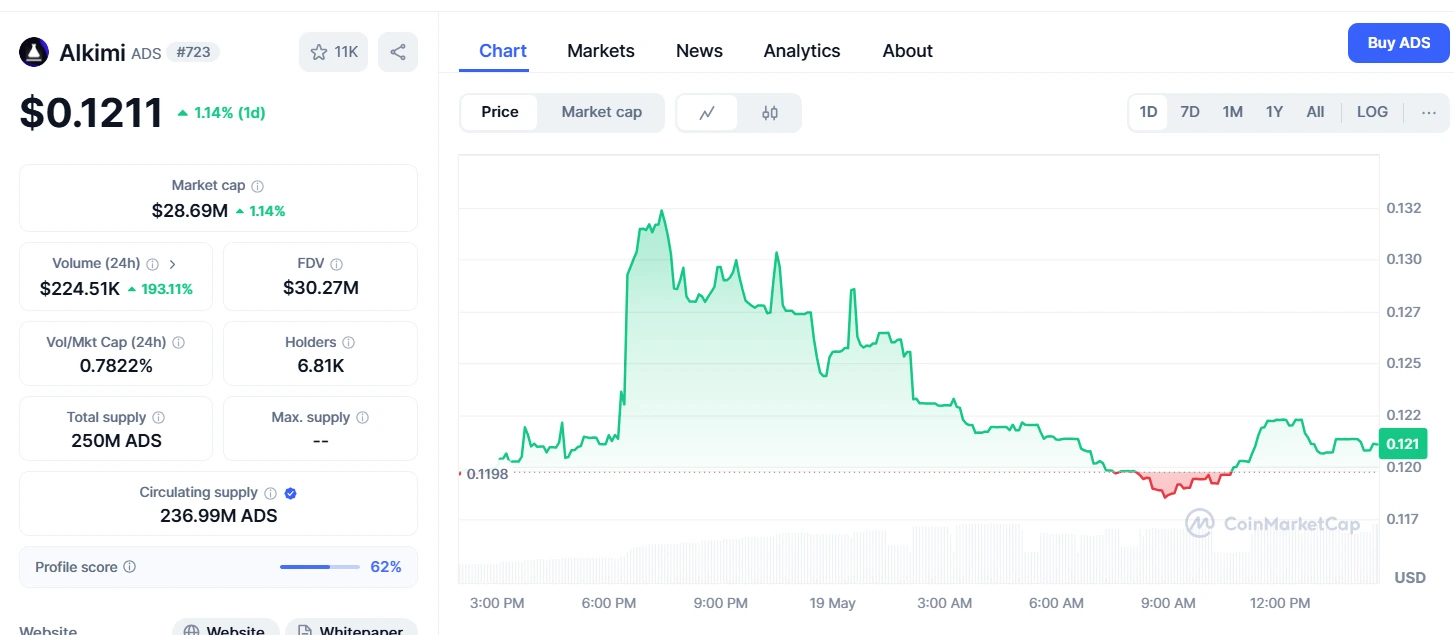Click the verified badge on Circulating supply
Image resolution: width=1454 pixels, height=635 pixels.
291,493
